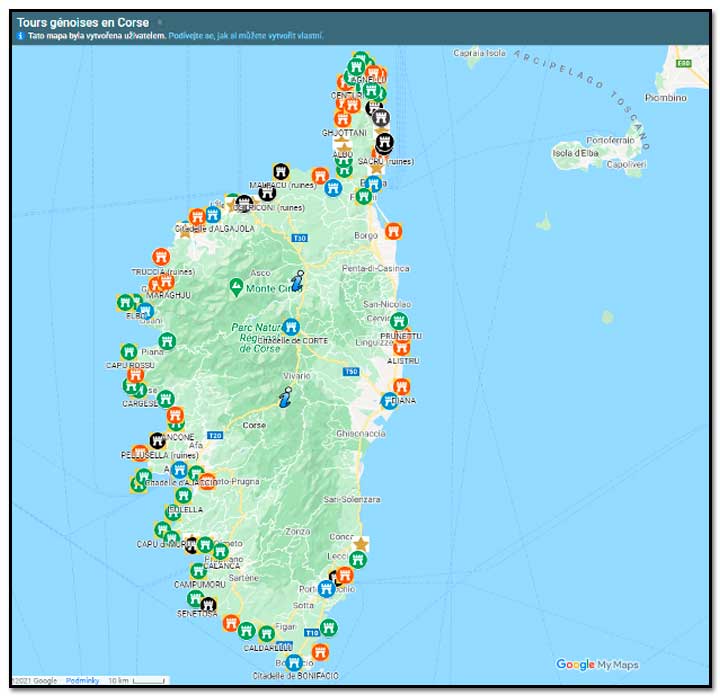
Task: Click the black tower marker above SENETOSA
Action: pyautogui.click(x=208, y=604)
